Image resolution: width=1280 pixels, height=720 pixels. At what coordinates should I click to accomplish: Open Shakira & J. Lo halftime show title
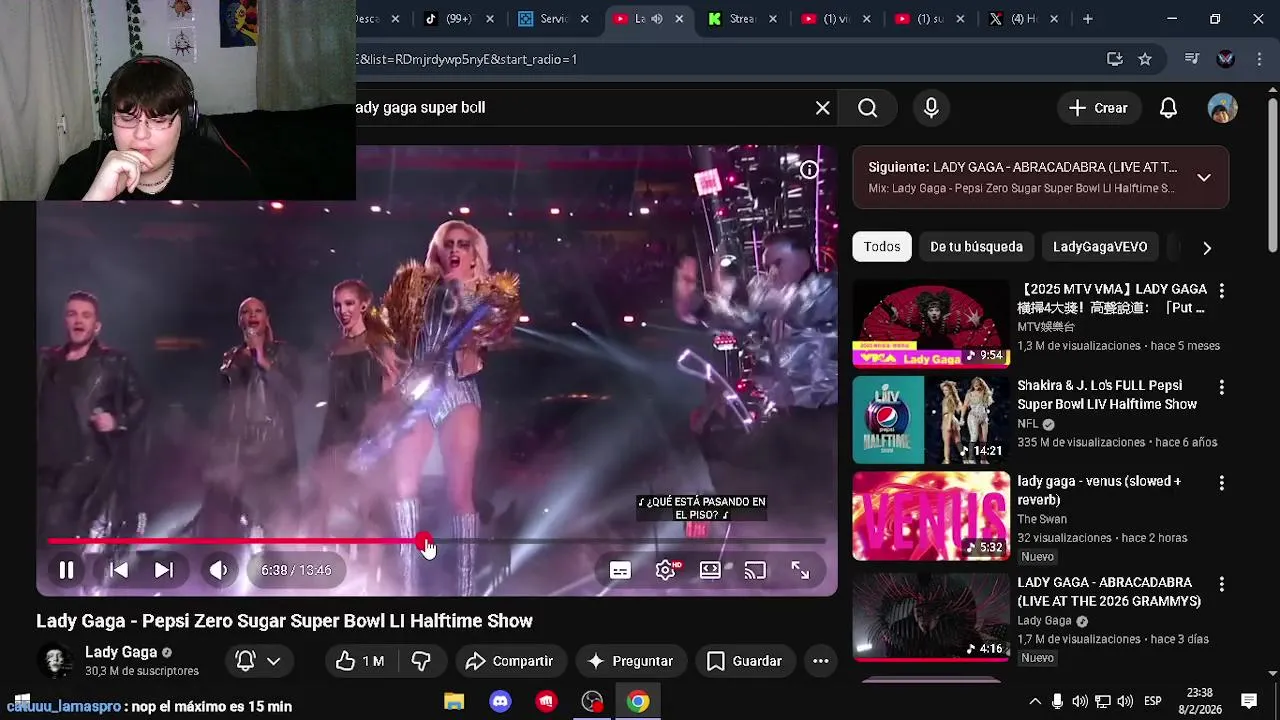[1107, 395]
